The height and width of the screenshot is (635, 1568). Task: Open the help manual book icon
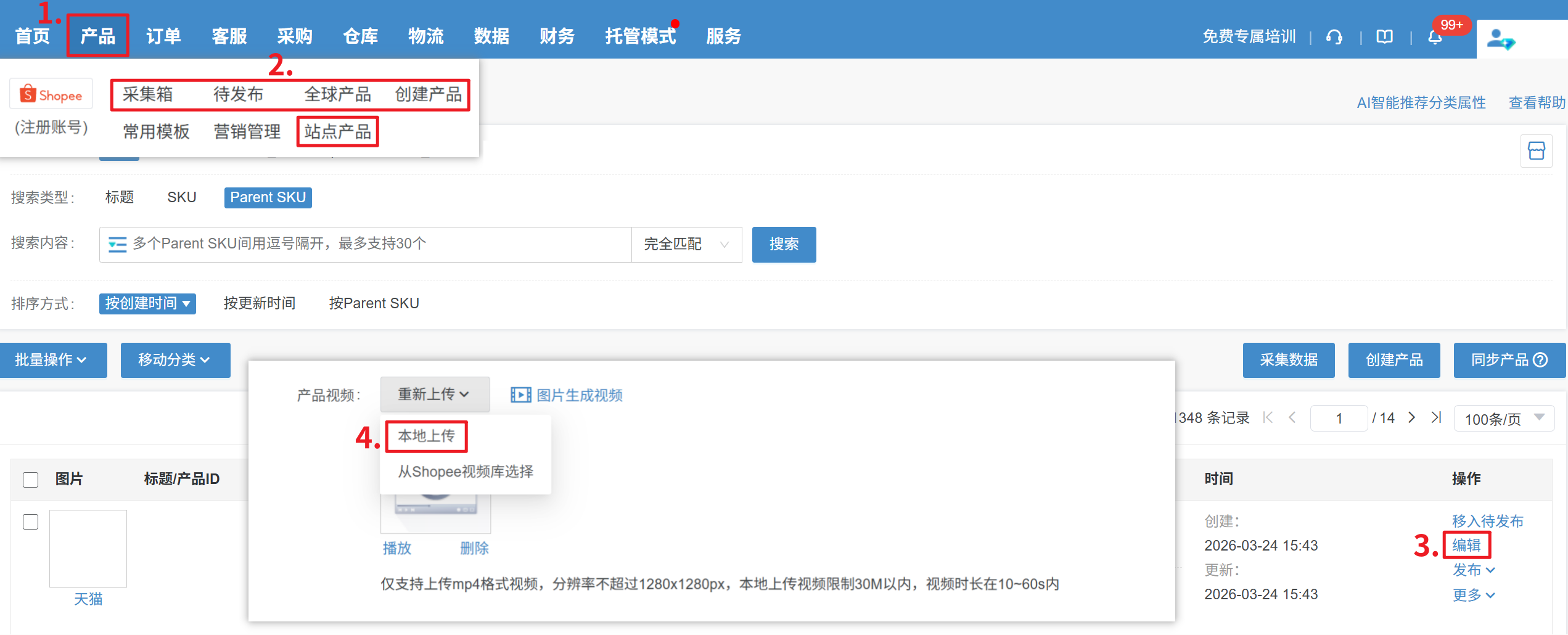1384,37
